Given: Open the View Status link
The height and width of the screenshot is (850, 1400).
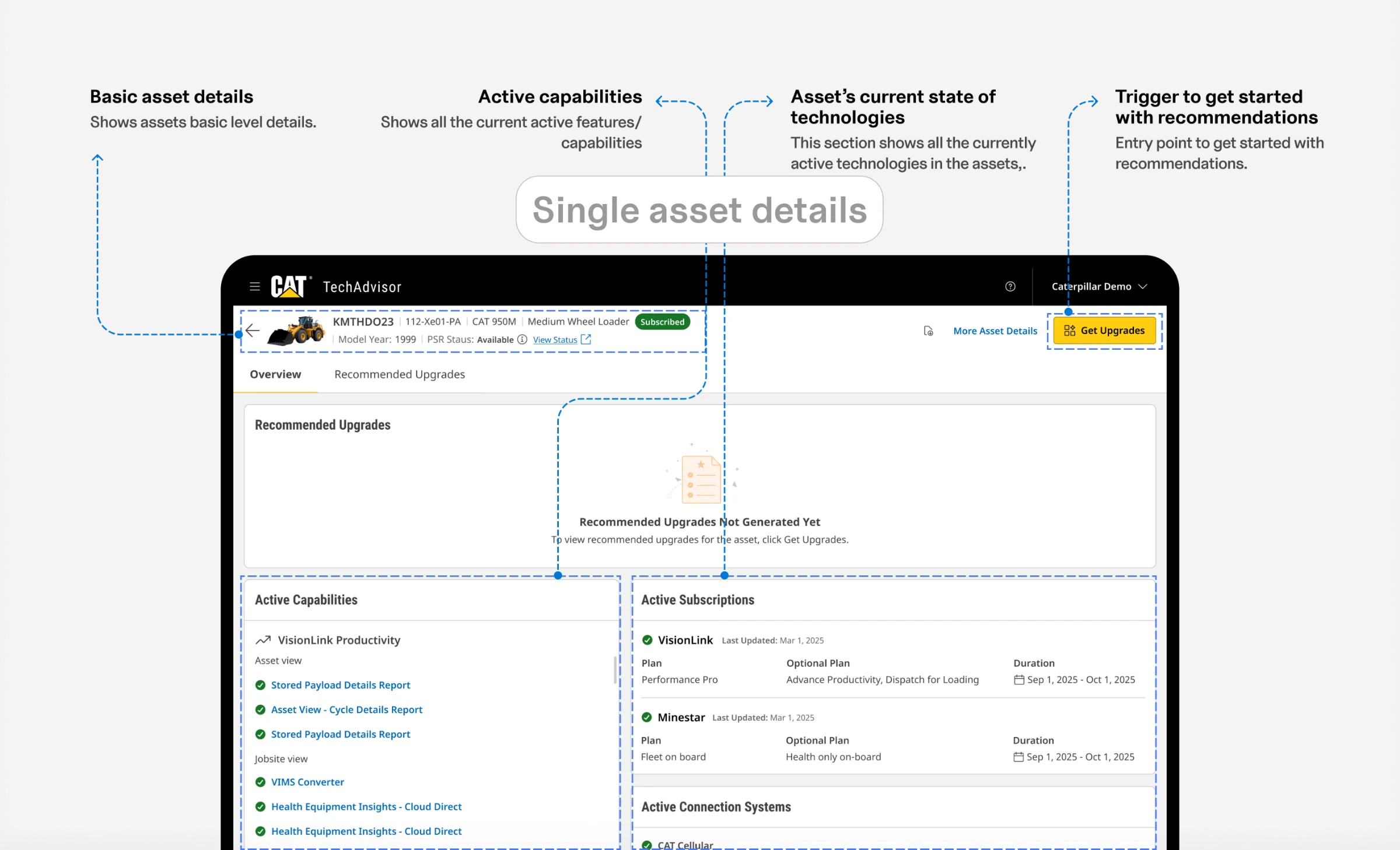Looking at the screenshot, I should (x=555, y=340).
